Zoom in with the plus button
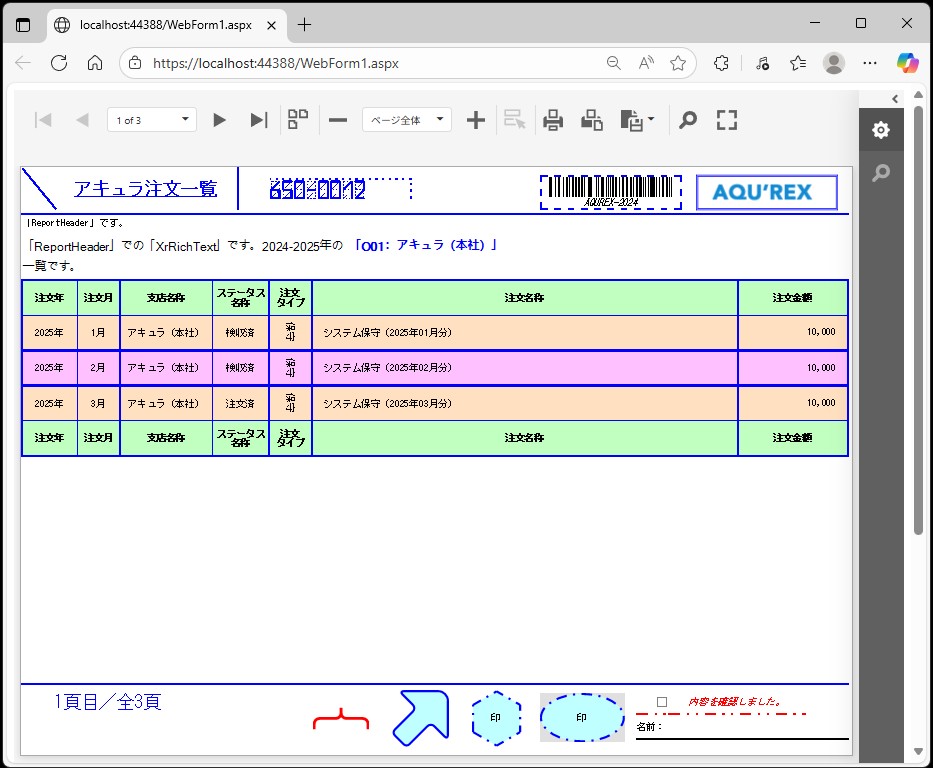Screen dimensions: 933x768 pyautogui.click(x=476, y=120)
